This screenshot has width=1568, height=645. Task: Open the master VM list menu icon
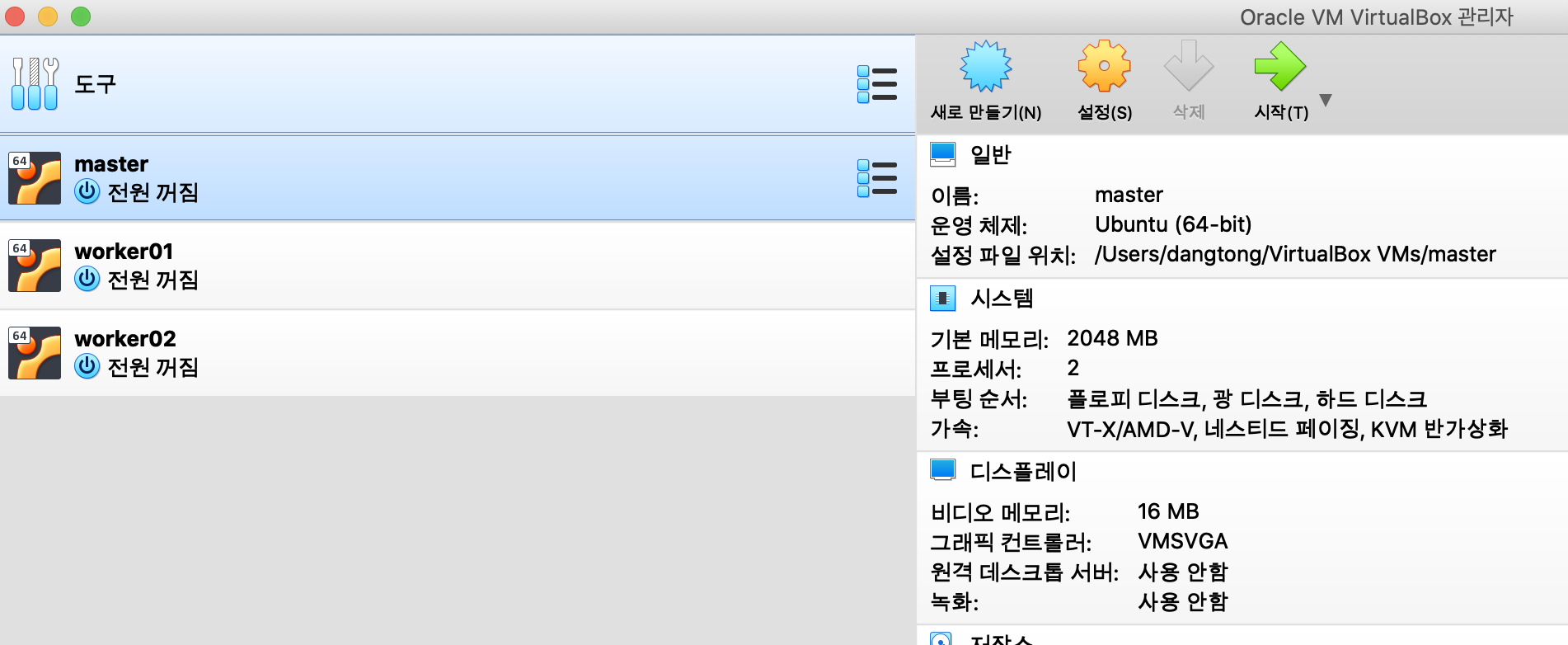[x=876, y=178]
